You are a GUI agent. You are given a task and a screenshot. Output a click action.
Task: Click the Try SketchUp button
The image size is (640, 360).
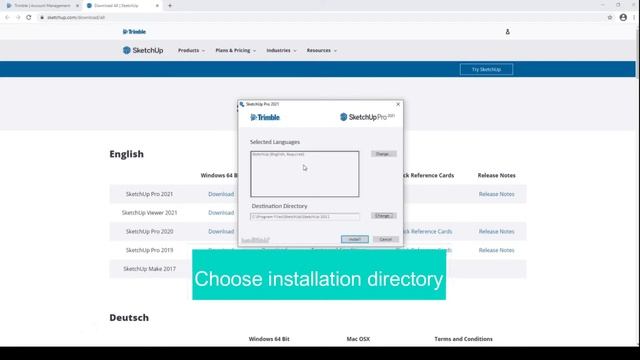click(486, 69)
